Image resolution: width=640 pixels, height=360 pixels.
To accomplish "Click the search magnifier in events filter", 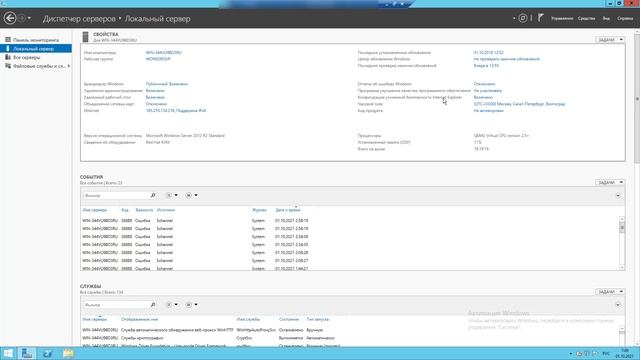I will click(153, 196).
